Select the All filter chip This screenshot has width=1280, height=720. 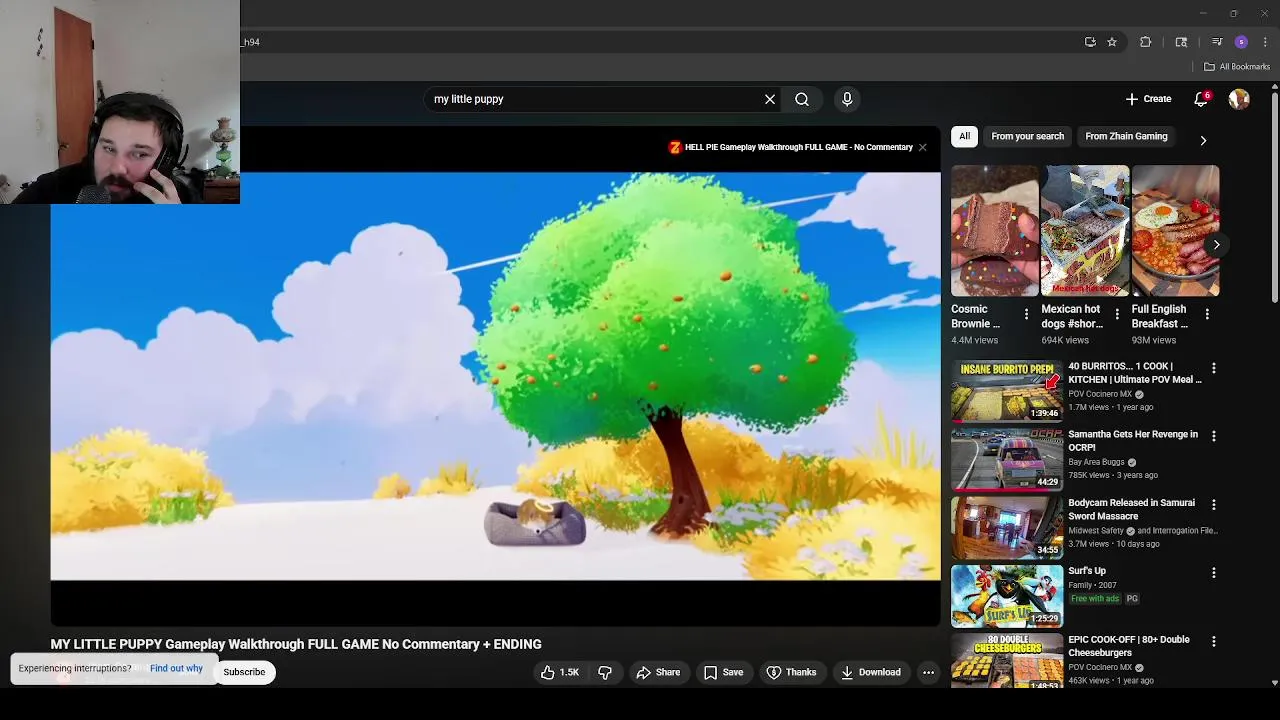click(x=964, y=136)
